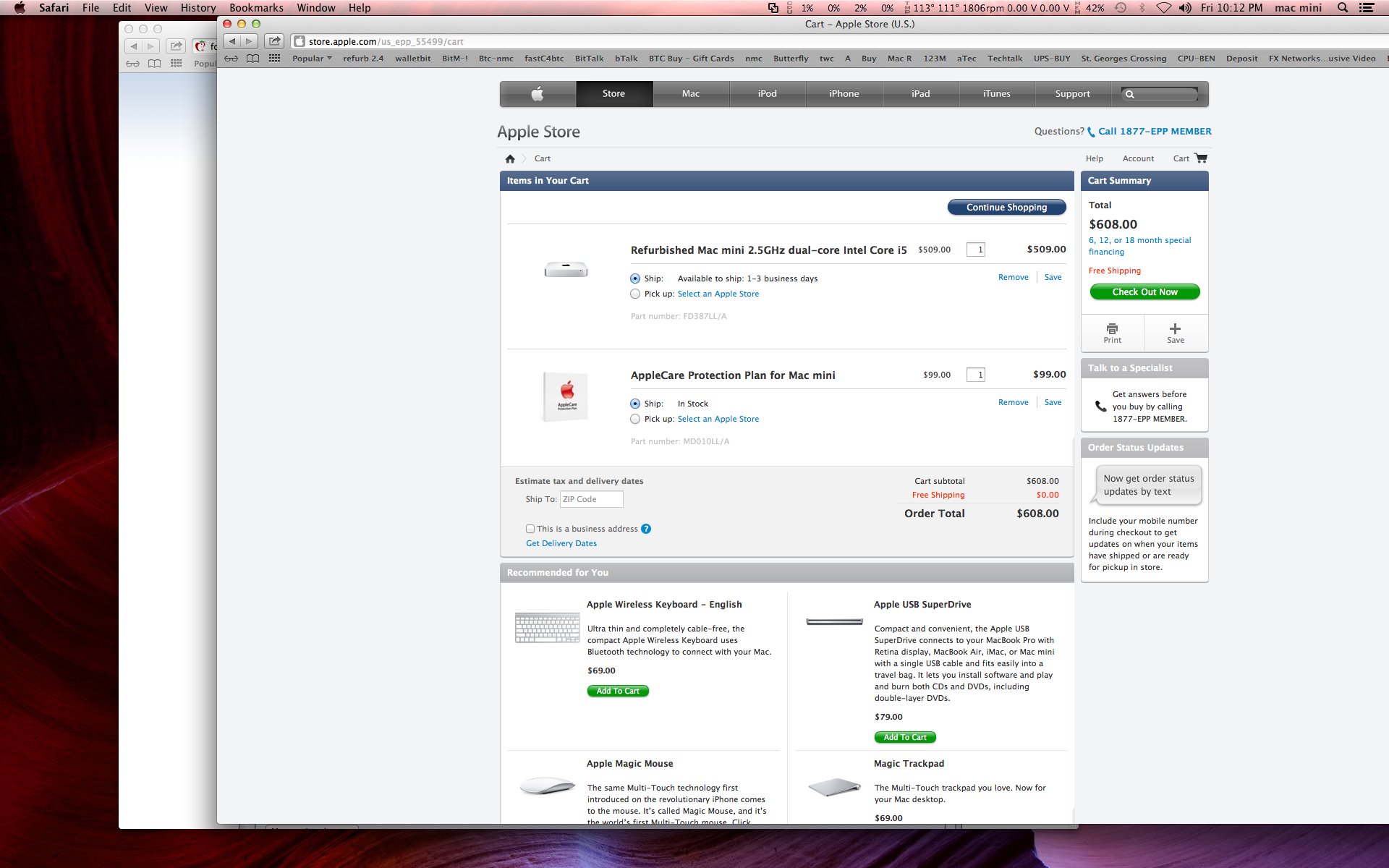Viewport: 1389px width, 868px height.
Task: Open Spotlight search in menu bar
Action: coord(1343,8)
